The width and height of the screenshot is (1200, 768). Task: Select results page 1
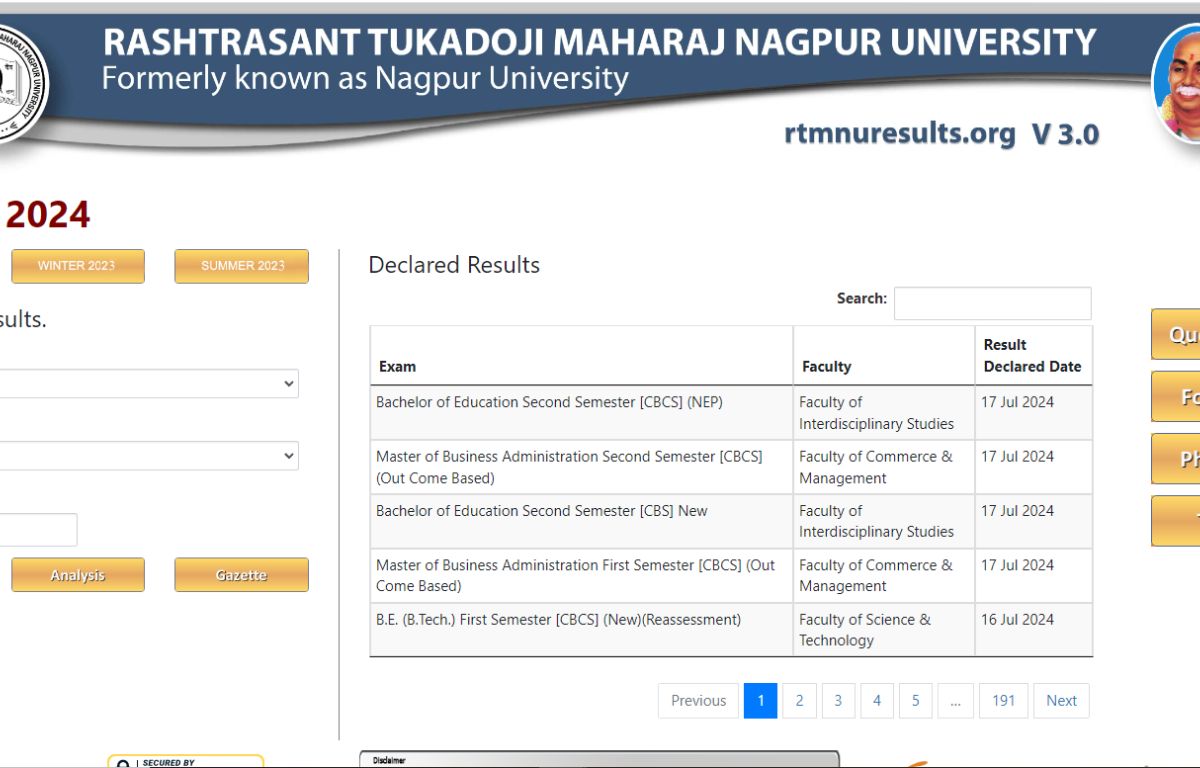click(x=760, y=701)
